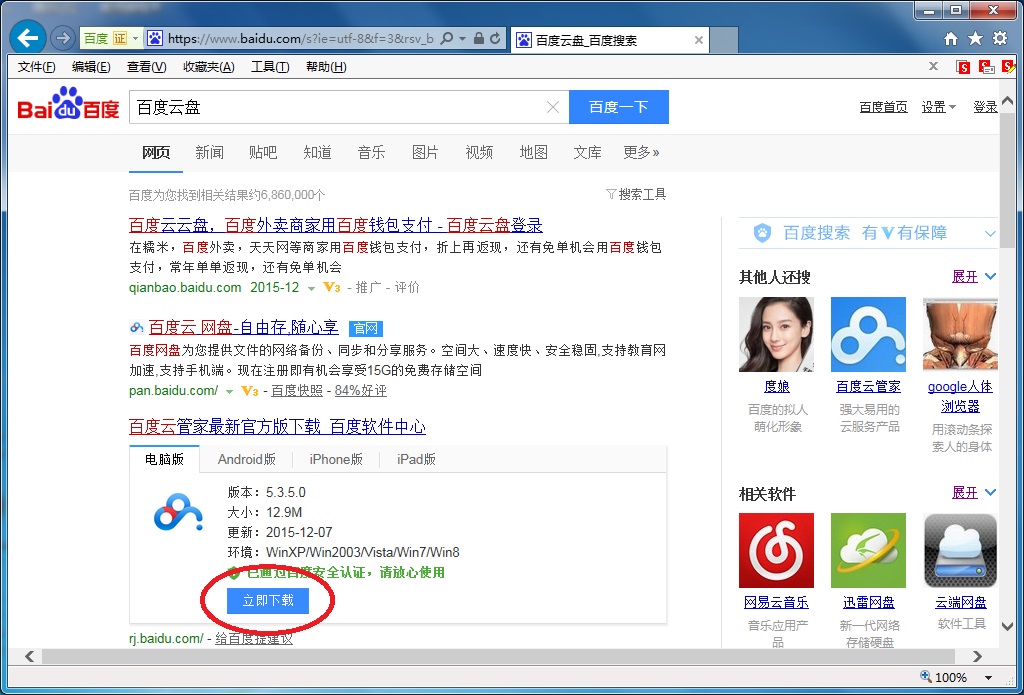Open the address bar dropdown arrow
The image size is (1024, 695).
[x=462, y=39]
